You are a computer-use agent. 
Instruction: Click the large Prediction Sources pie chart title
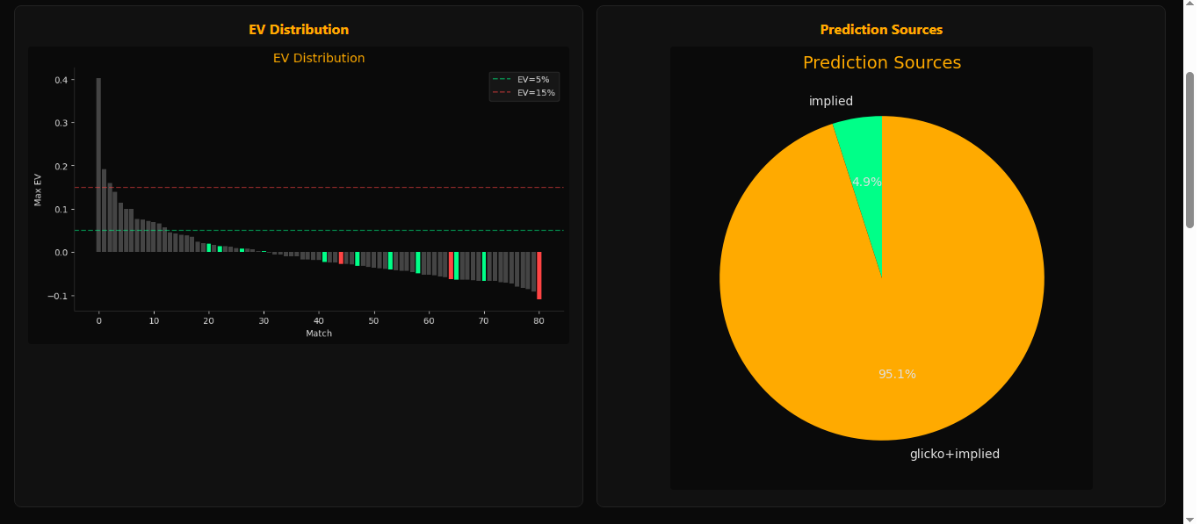[x=881, y=63]
